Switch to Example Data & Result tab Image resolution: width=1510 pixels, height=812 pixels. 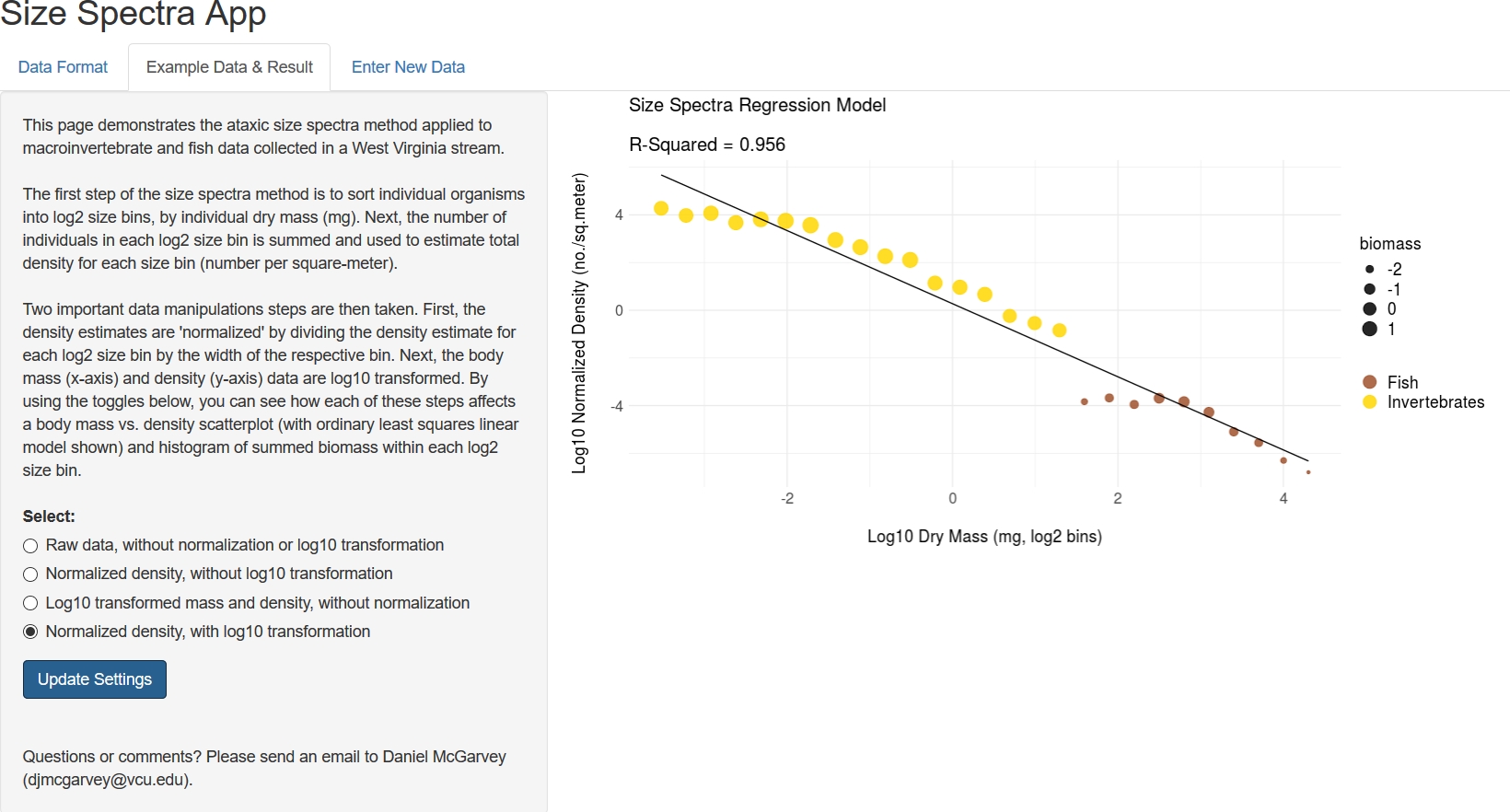(x=229, y=67)
